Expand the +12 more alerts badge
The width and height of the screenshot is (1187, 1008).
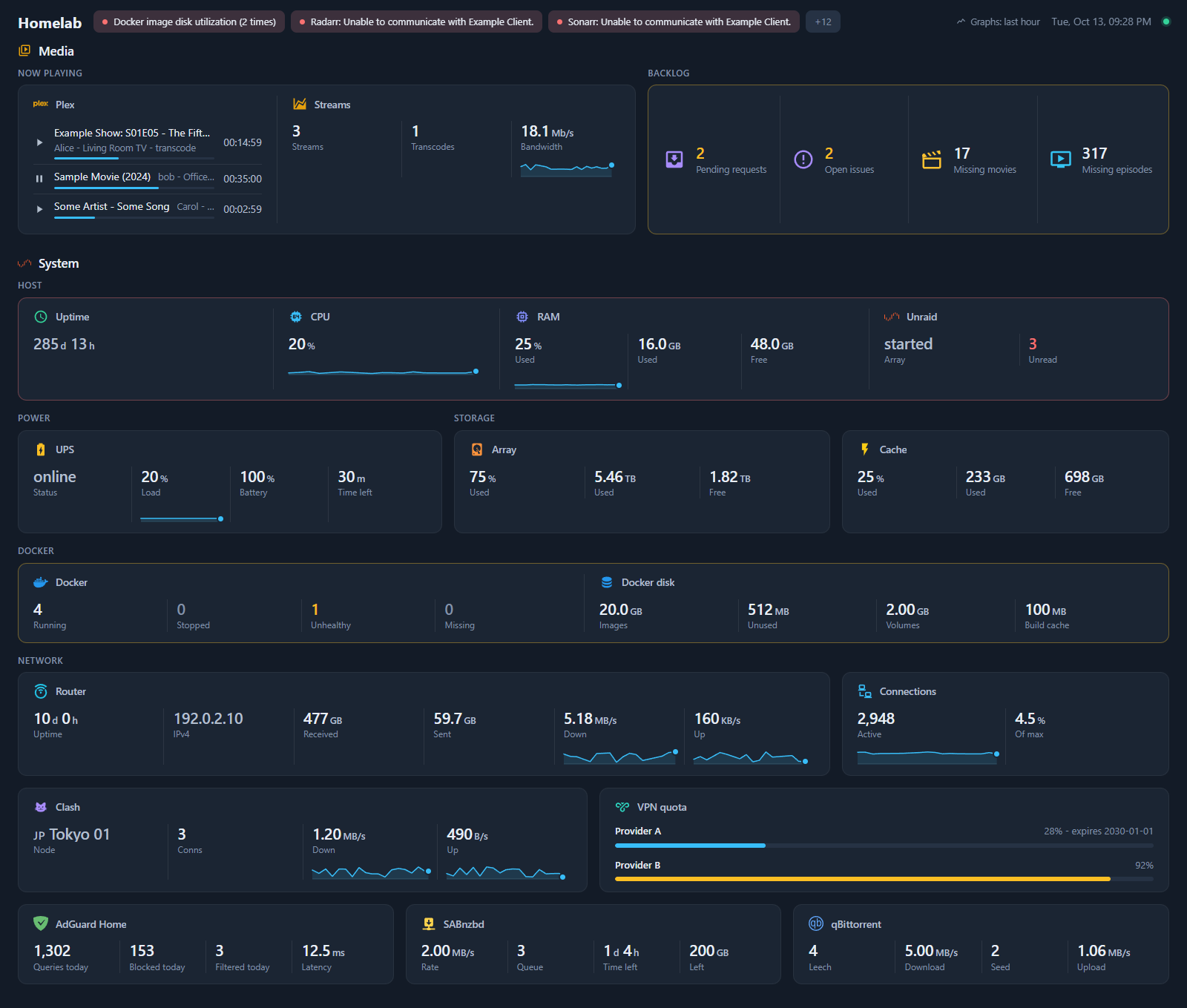coord(823,22)
